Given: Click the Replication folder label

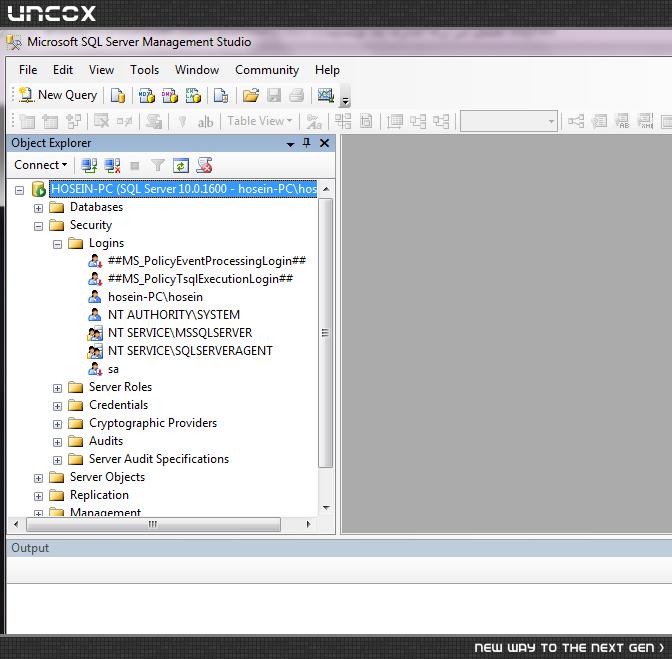Looking at the screenshot, I should 99,495.
